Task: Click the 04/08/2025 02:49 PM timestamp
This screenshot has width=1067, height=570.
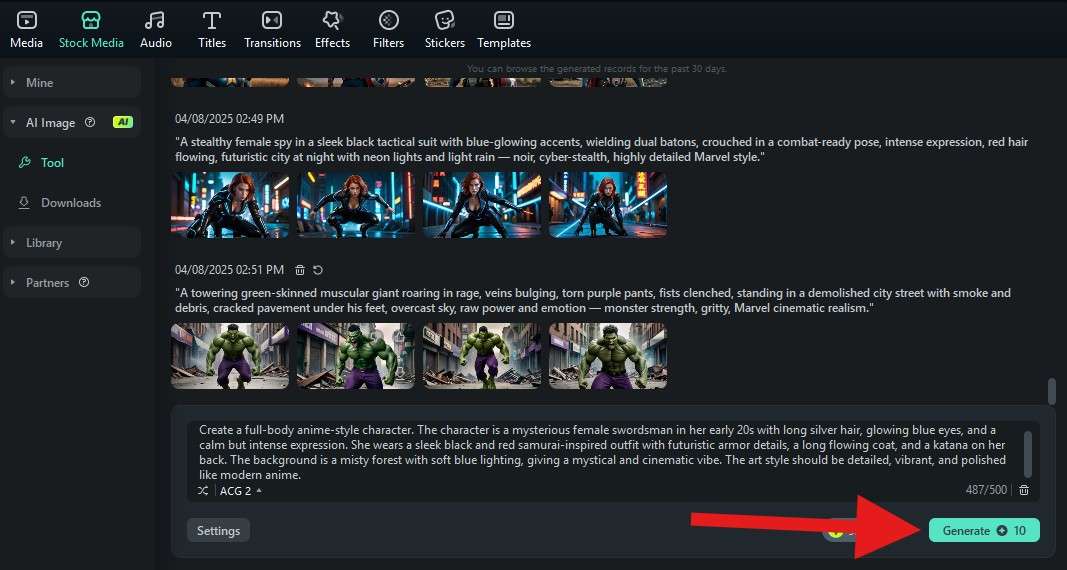Action: [229, 119]
